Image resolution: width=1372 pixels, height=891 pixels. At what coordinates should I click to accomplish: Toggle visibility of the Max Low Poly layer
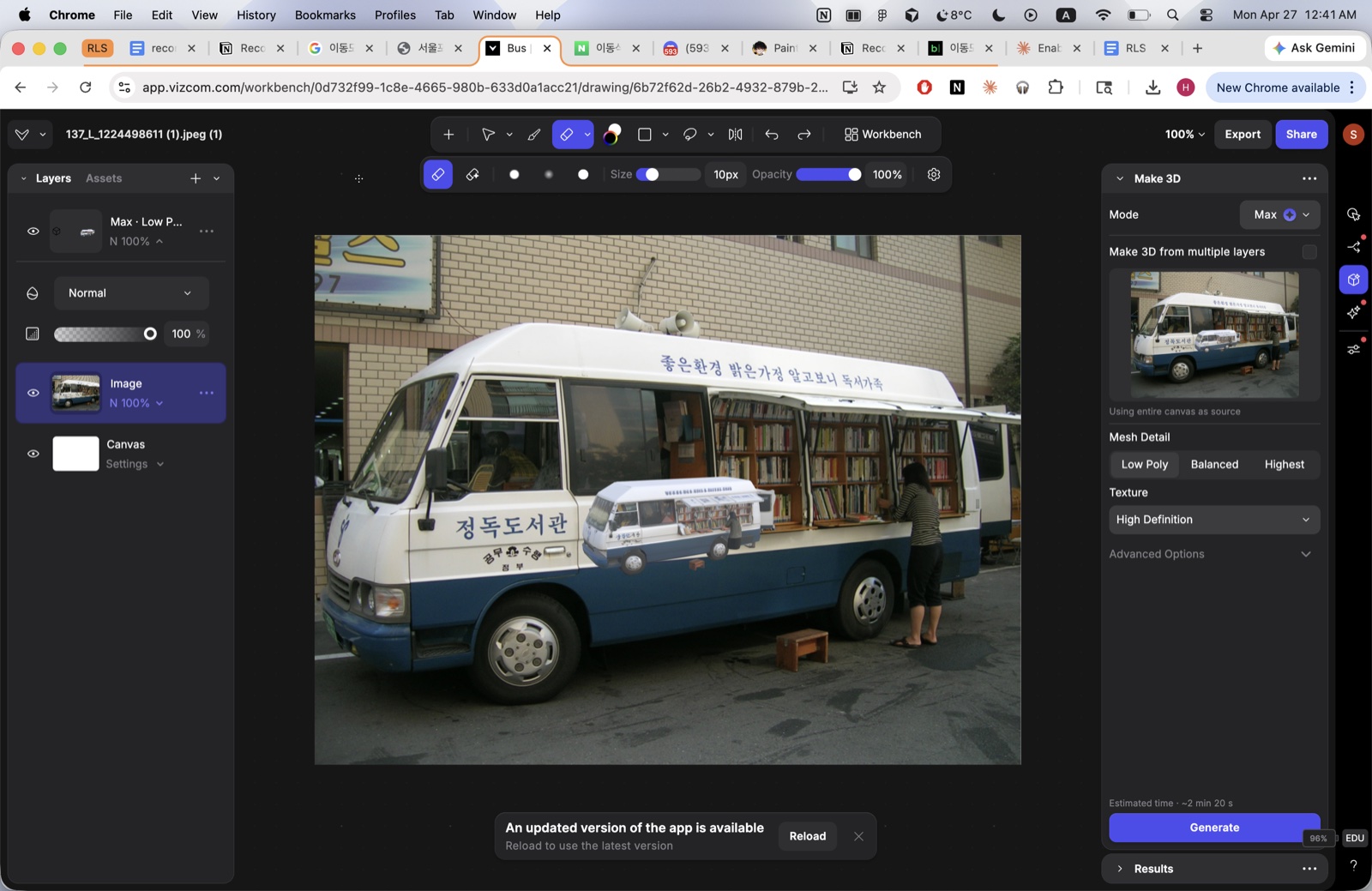point(33,230)
